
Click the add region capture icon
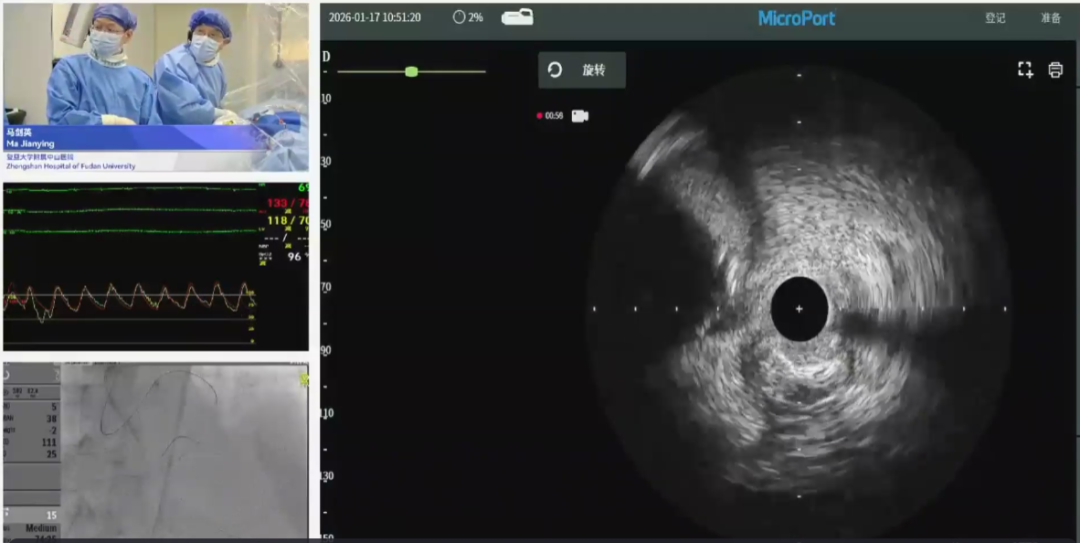point(1025,70)
